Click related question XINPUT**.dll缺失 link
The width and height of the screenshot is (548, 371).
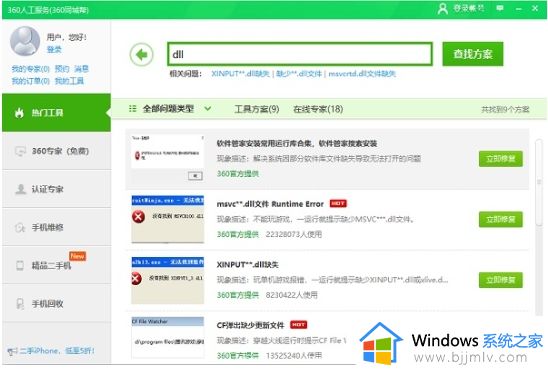pyautogui.click(x=240, y=74)
